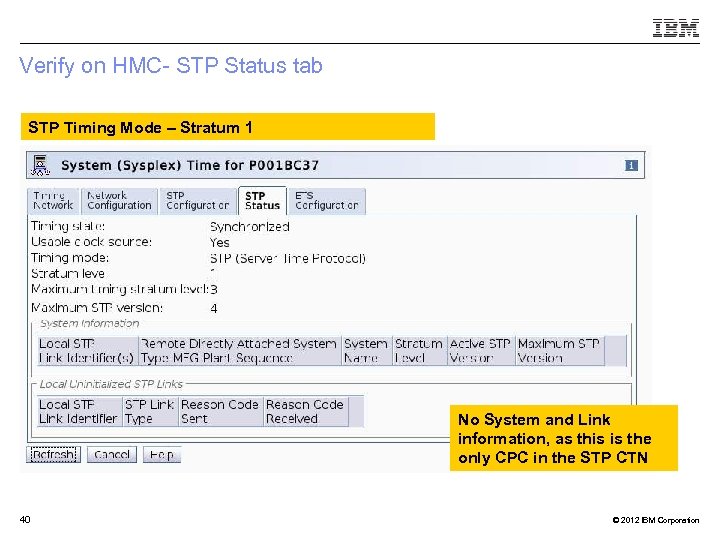Click the Reason Code Received column header
The width and height of the screenshot is (720, 540).
coord(306,411)
